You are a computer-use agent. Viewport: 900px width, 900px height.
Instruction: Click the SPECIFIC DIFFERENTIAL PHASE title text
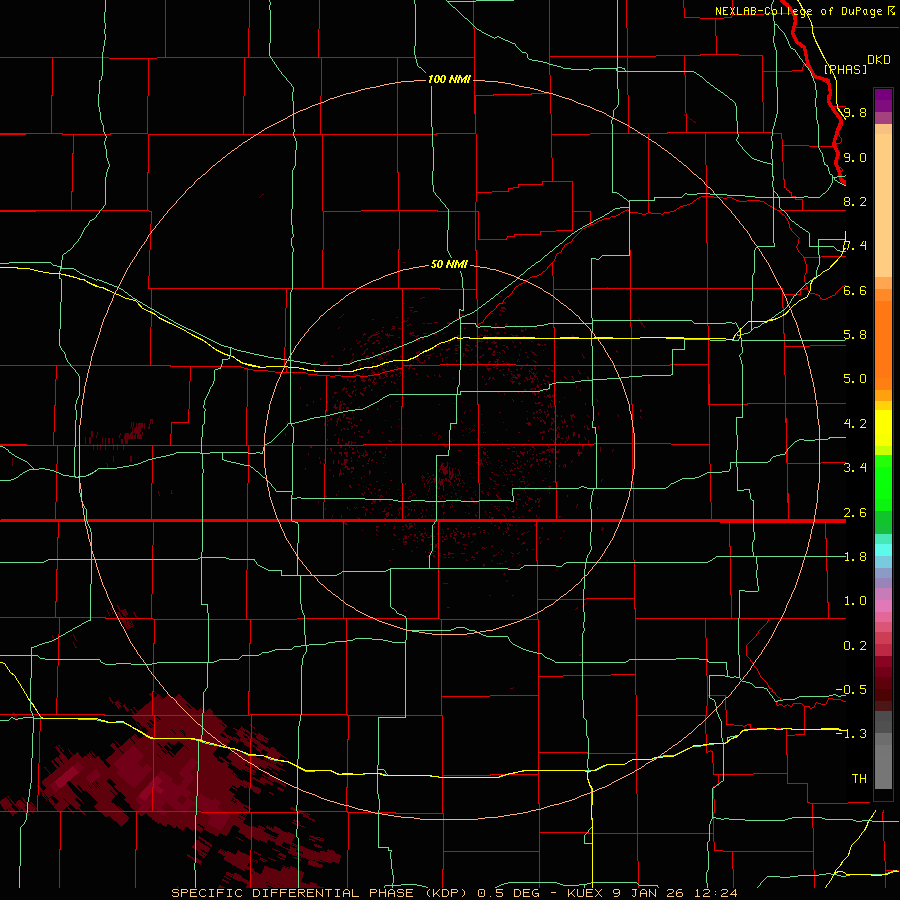click(292, 893)
